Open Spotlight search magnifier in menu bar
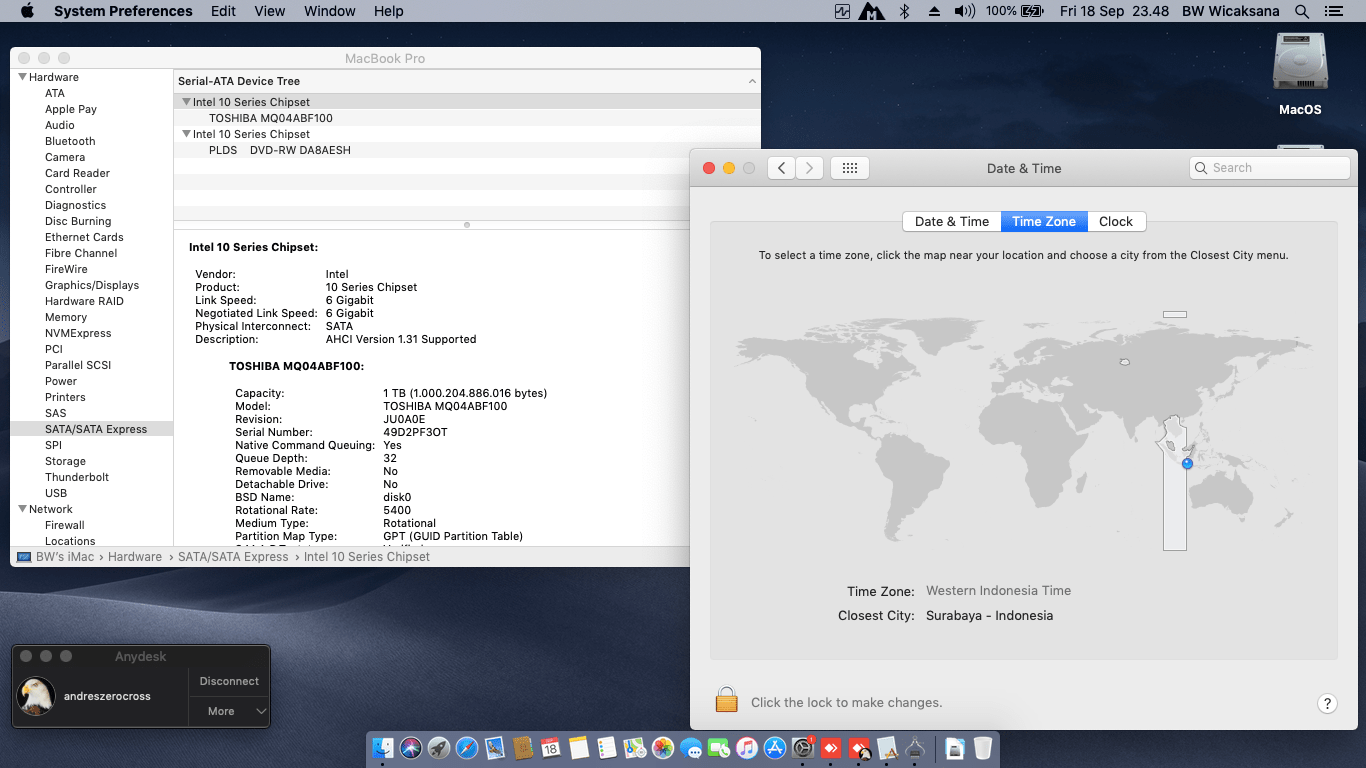The height and width of the screenshot is (768, 1366). click(1301, 11)
